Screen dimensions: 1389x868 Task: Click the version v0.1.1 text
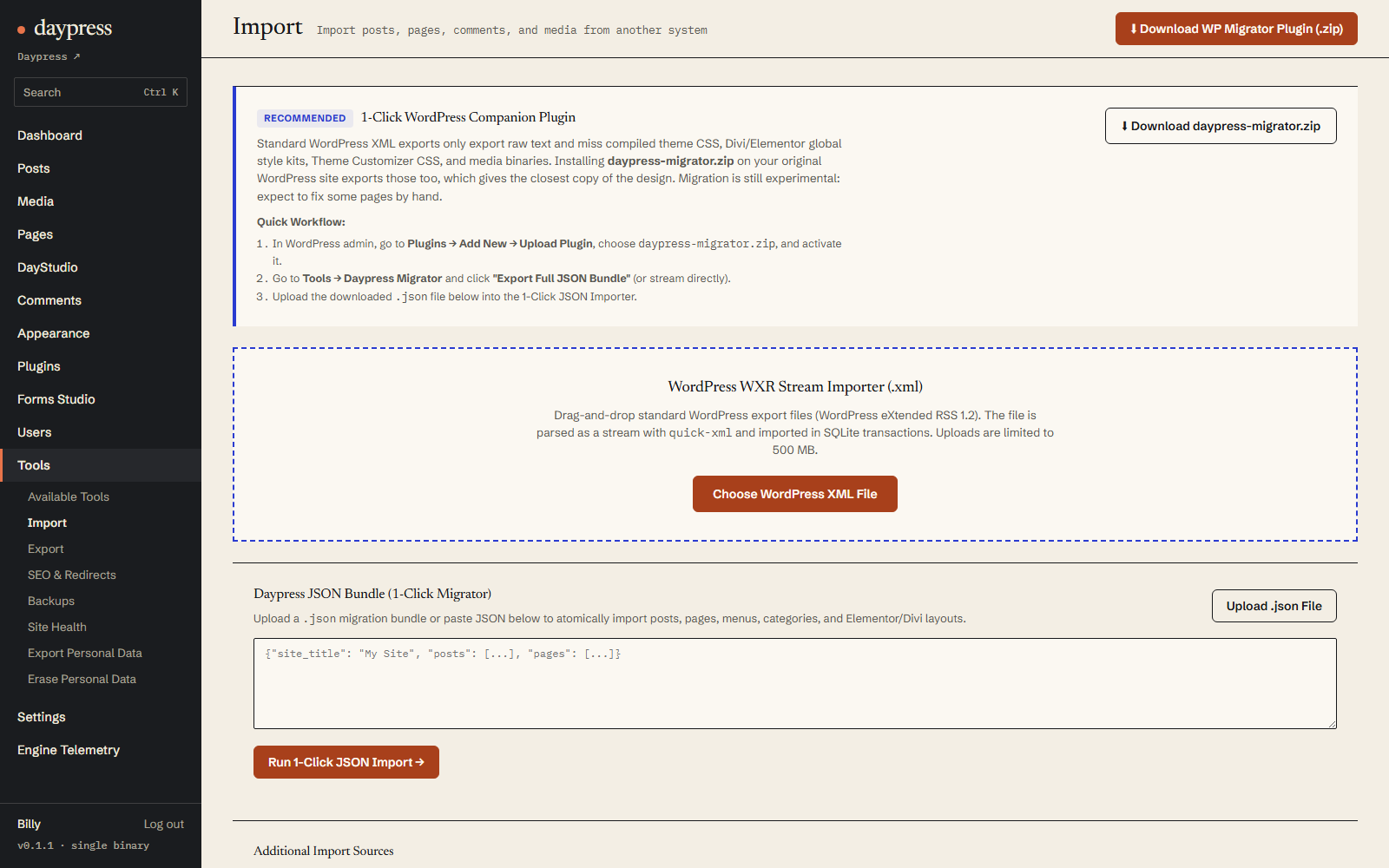[36, 845]
